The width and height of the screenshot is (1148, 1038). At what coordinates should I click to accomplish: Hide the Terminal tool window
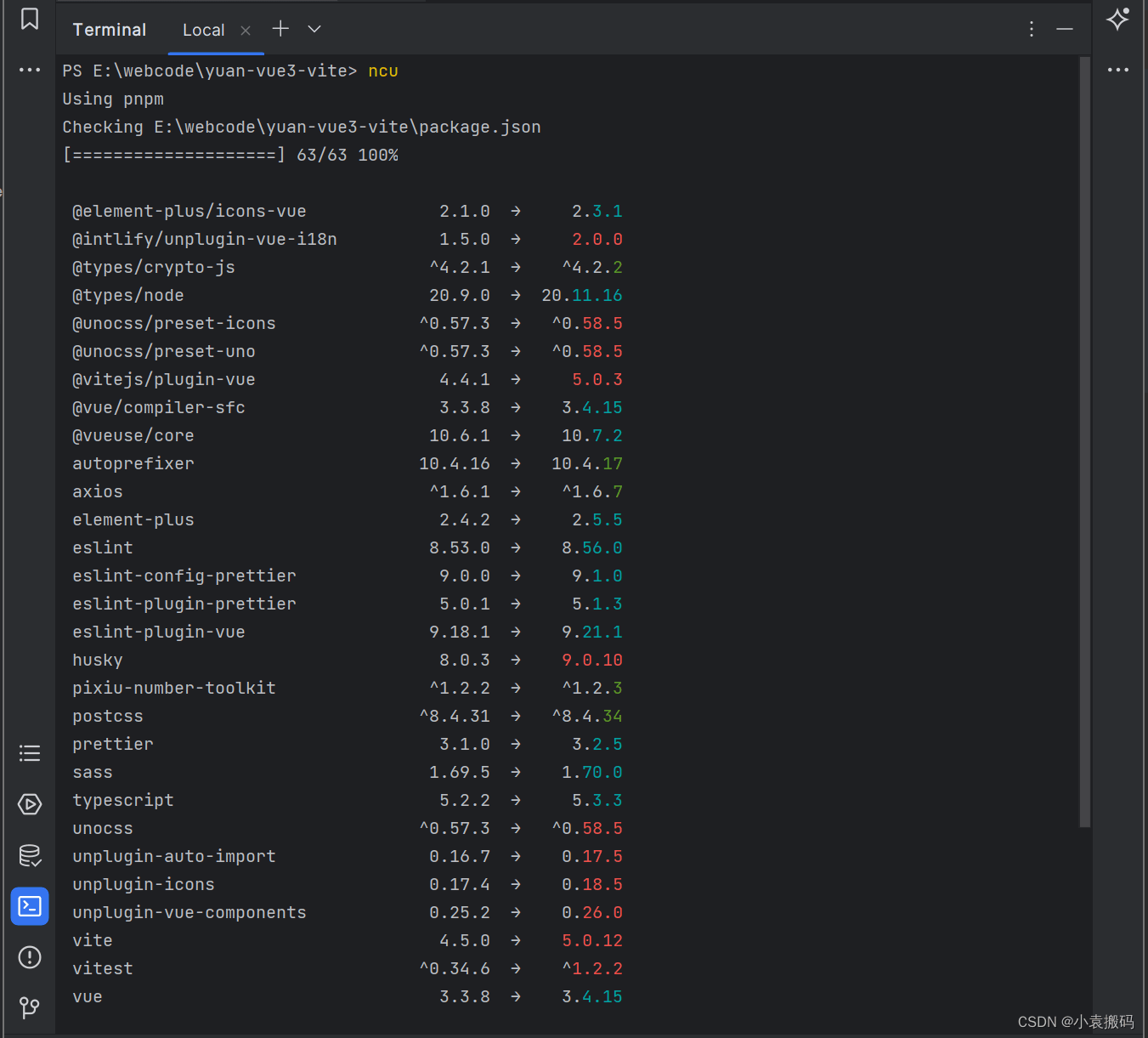[1065, 29]
